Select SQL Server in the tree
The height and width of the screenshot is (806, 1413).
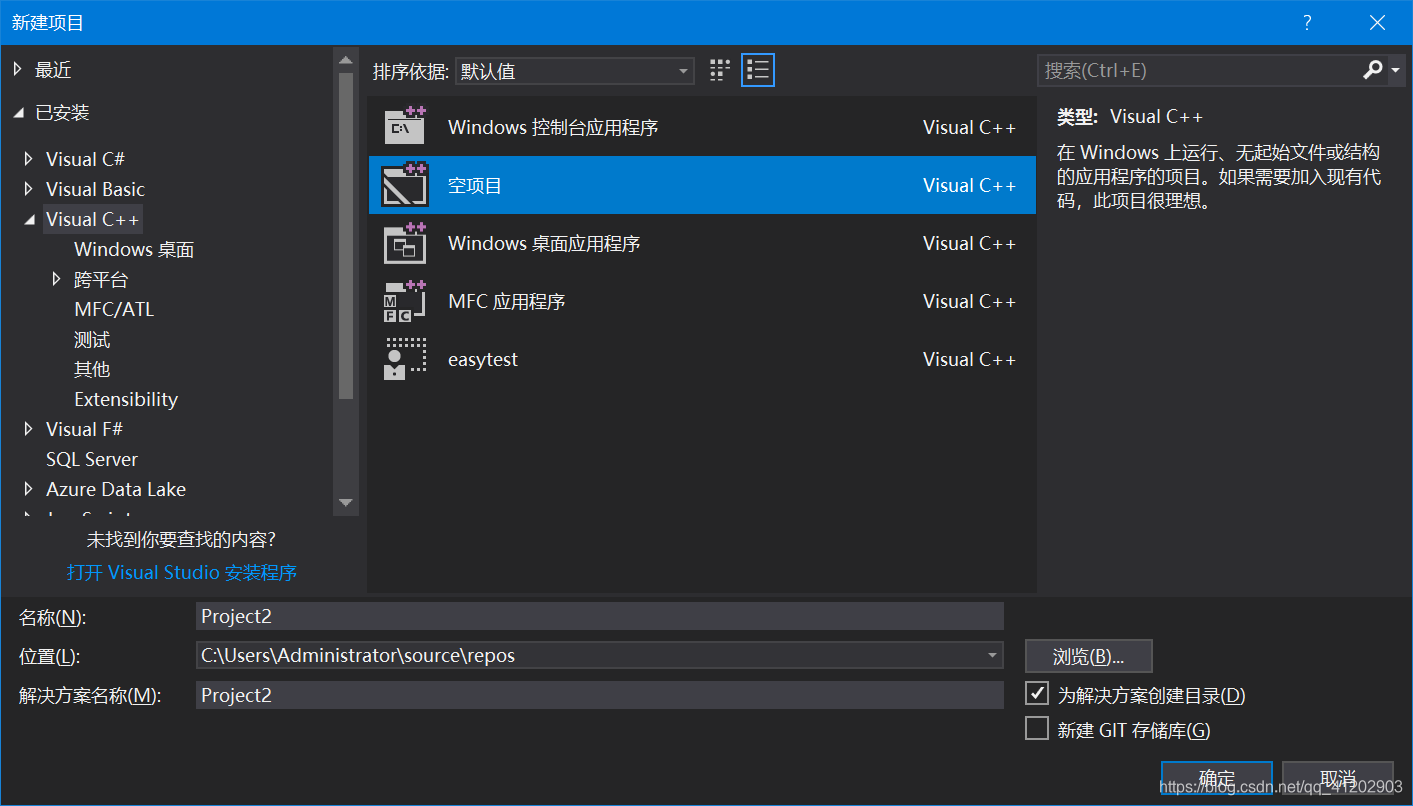[x=92, y=459]
